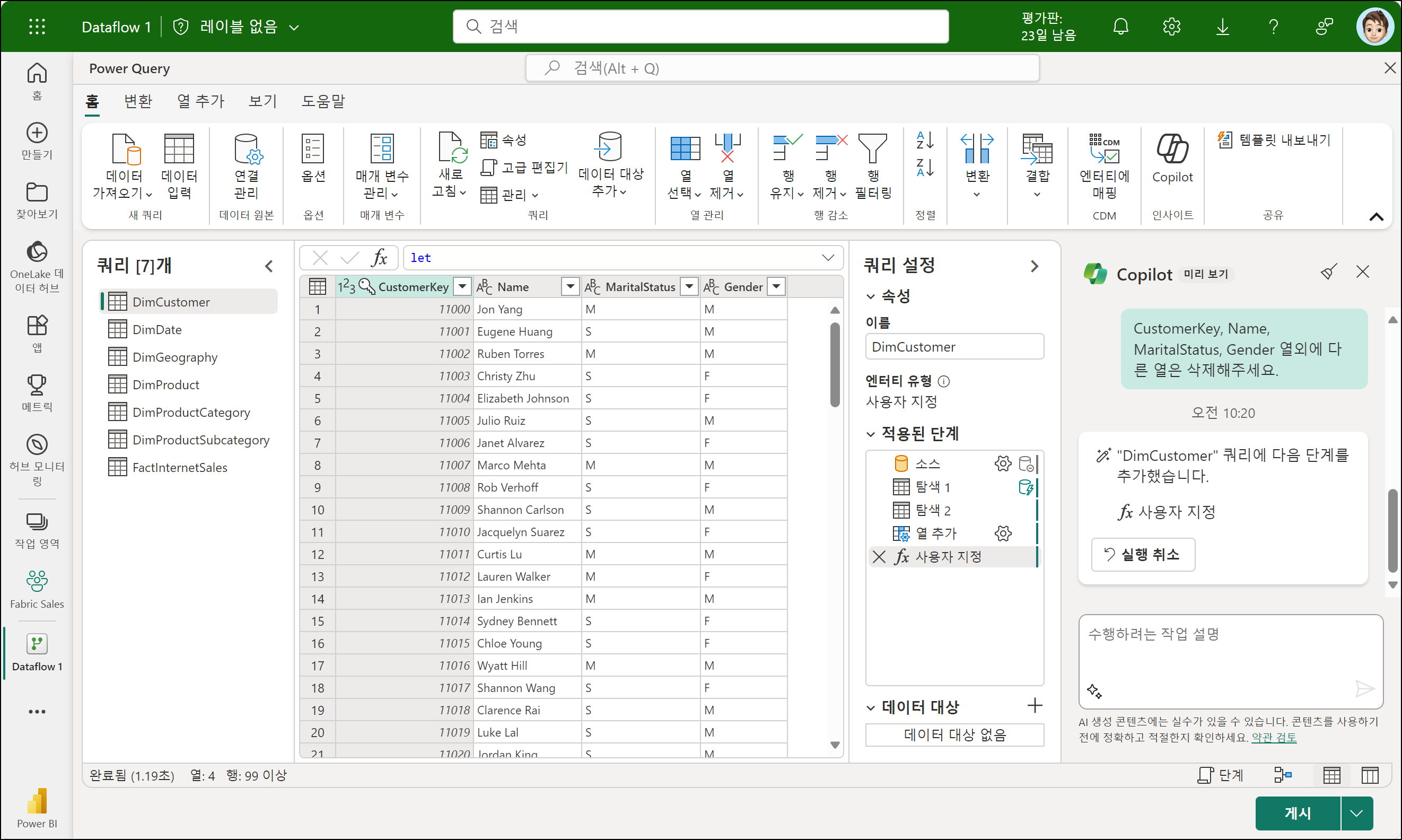Open the Advanced Editor (고급 편집기)
Viewport: 1402px width, 840px height.
pyautogui.click(x=524, y=167)
